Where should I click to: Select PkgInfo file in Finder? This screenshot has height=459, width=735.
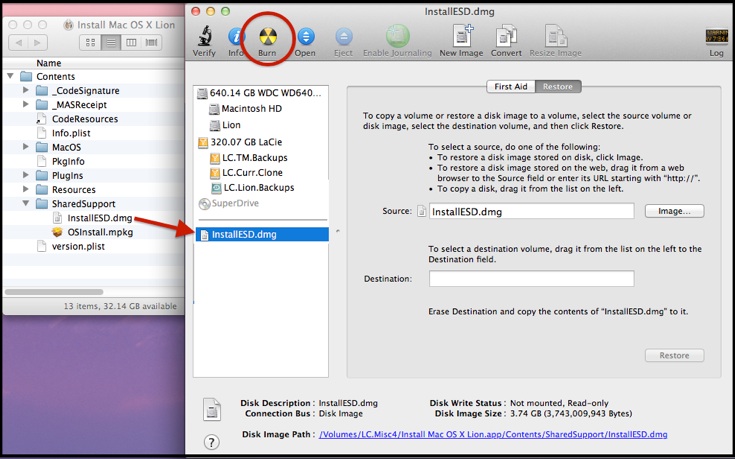(x=68, y=161)
